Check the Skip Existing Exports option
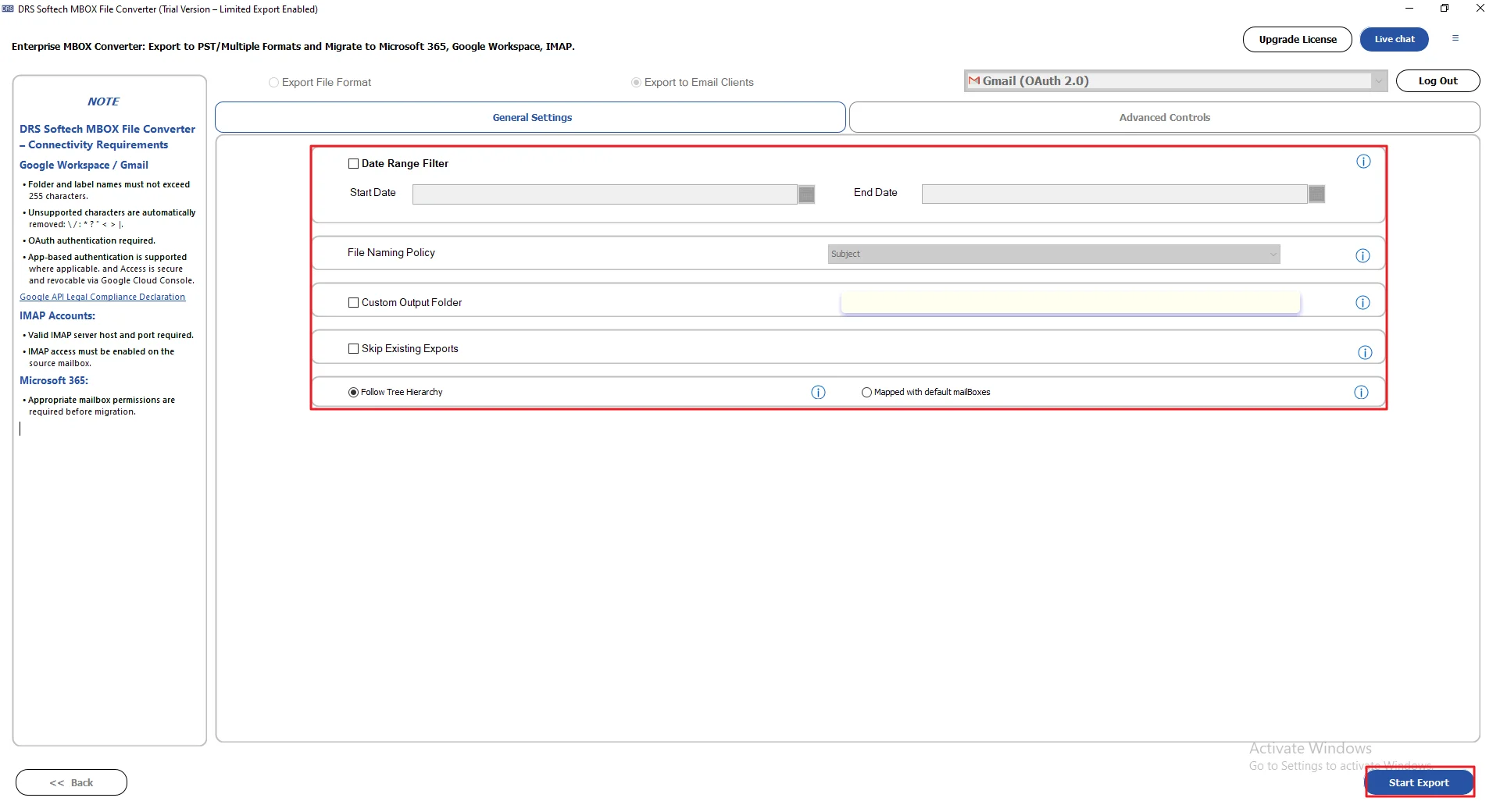The height and width of the screenshot is (812, 1500). tap(353, 349)
